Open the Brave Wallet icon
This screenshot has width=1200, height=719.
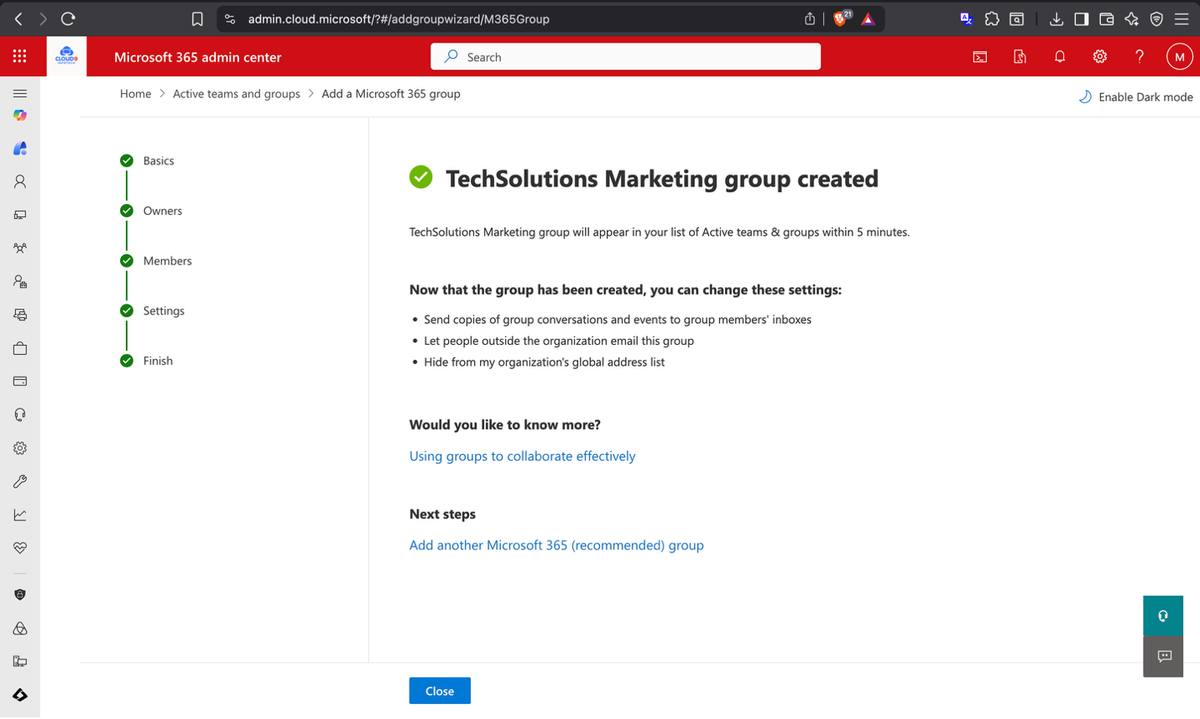(x=1106, y=19)
